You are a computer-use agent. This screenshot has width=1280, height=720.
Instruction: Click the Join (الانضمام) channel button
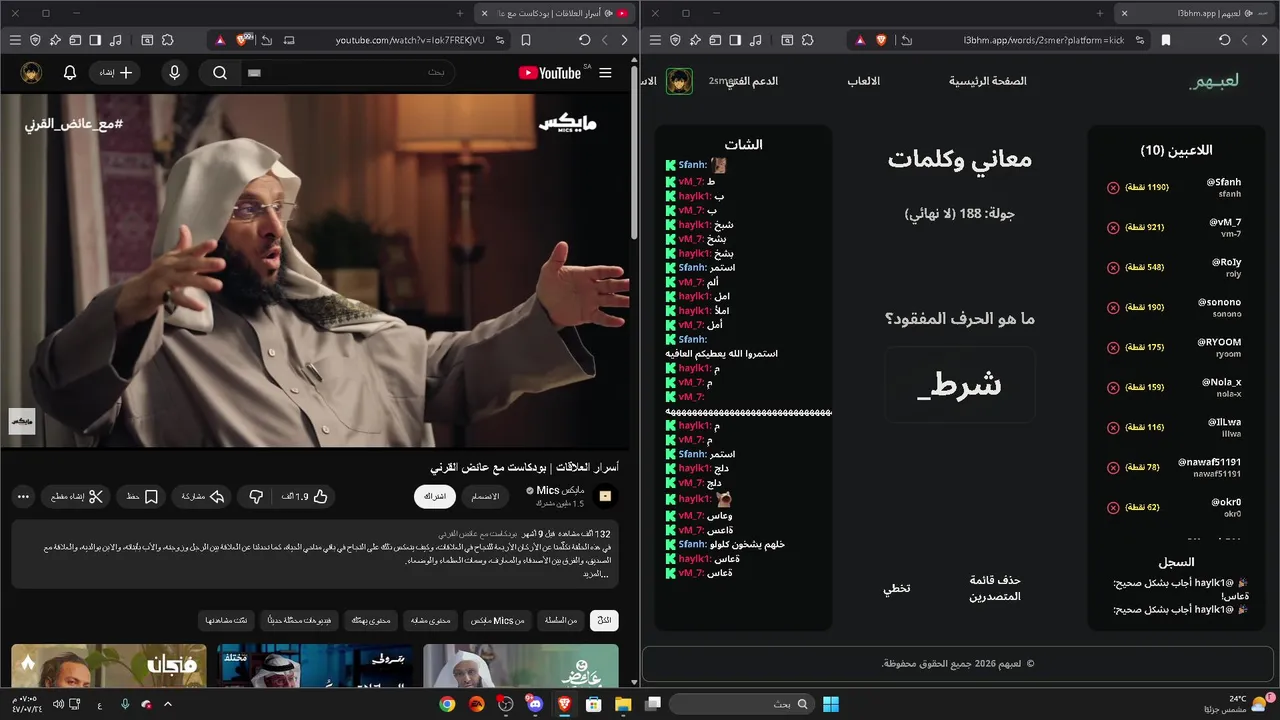tap(485, 496)
